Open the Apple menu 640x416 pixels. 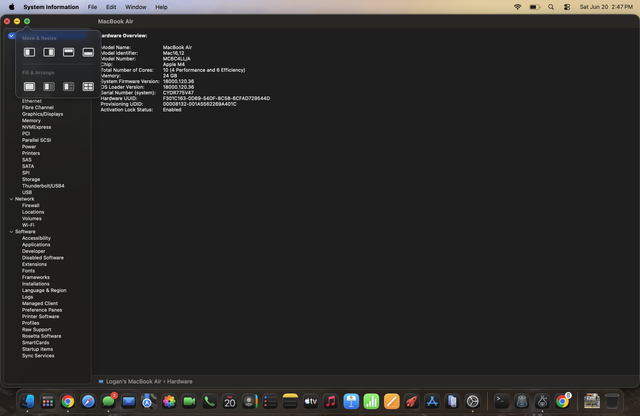(x=12, y=7)
